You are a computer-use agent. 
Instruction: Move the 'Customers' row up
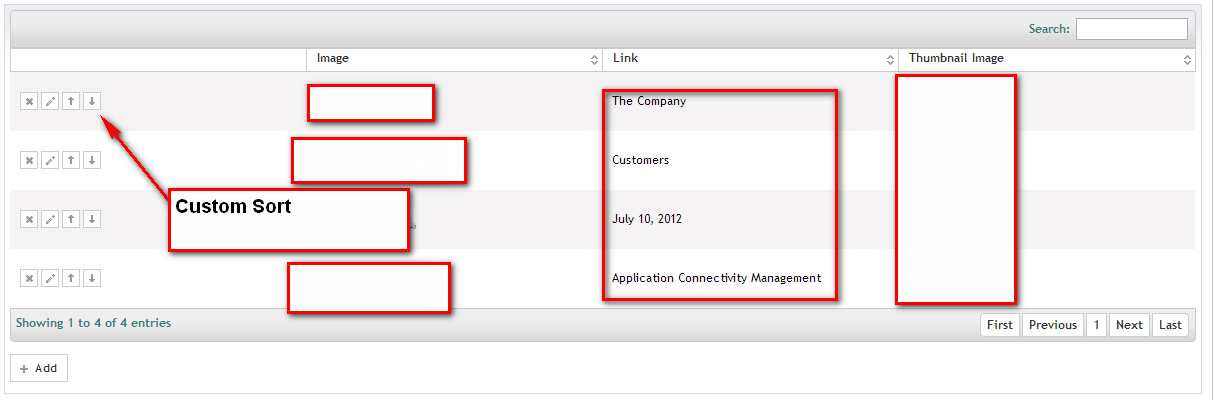[x=71, y=160]
